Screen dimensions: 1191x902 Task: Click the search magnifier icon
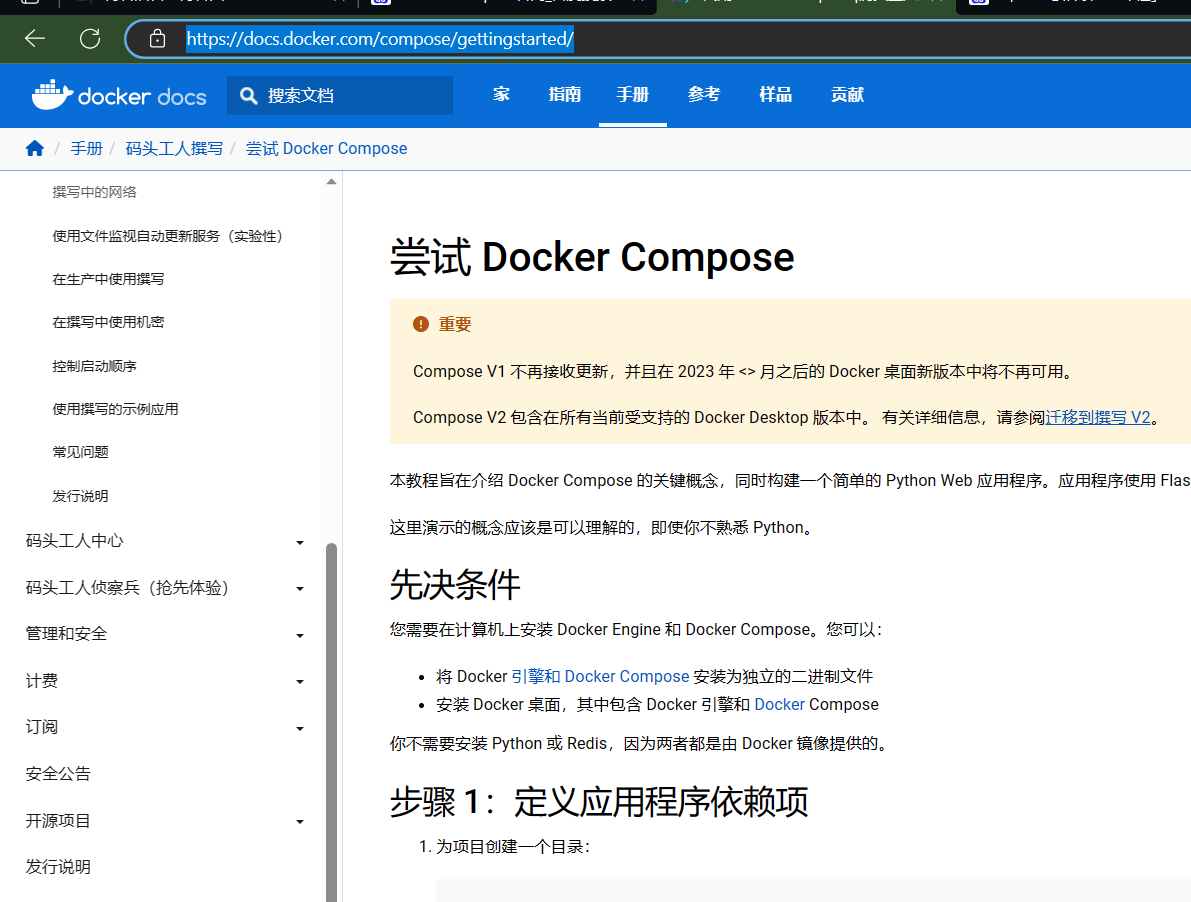248,96
